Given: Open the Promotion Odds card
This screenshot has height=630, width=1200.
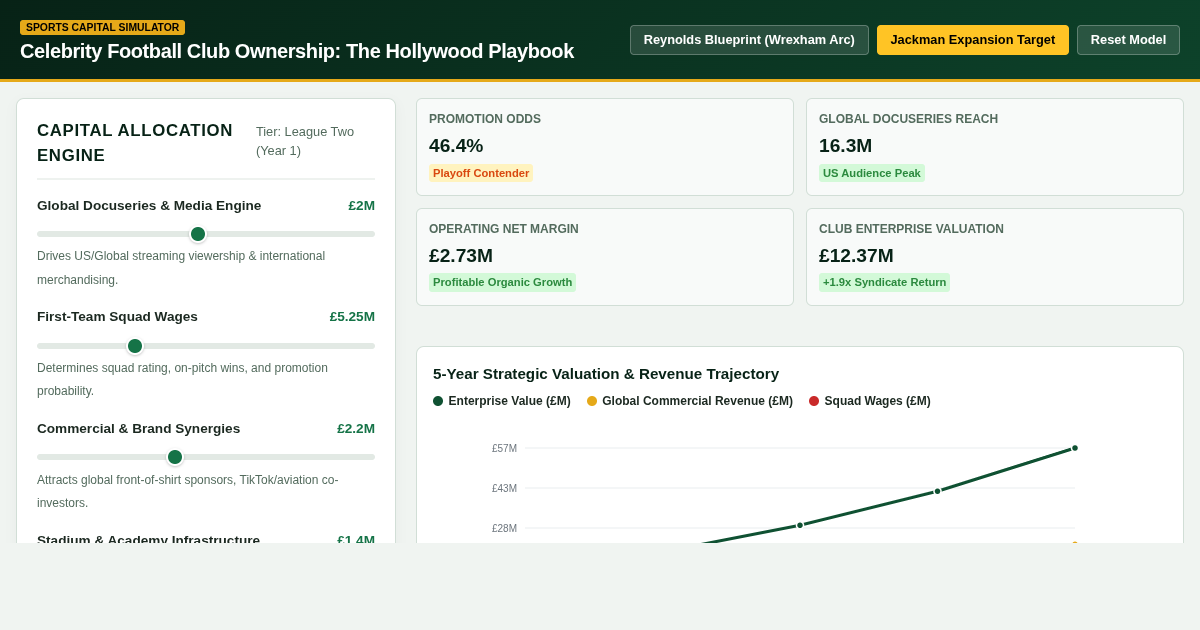Looking at the screenshot, I should (x=605, y=147).
